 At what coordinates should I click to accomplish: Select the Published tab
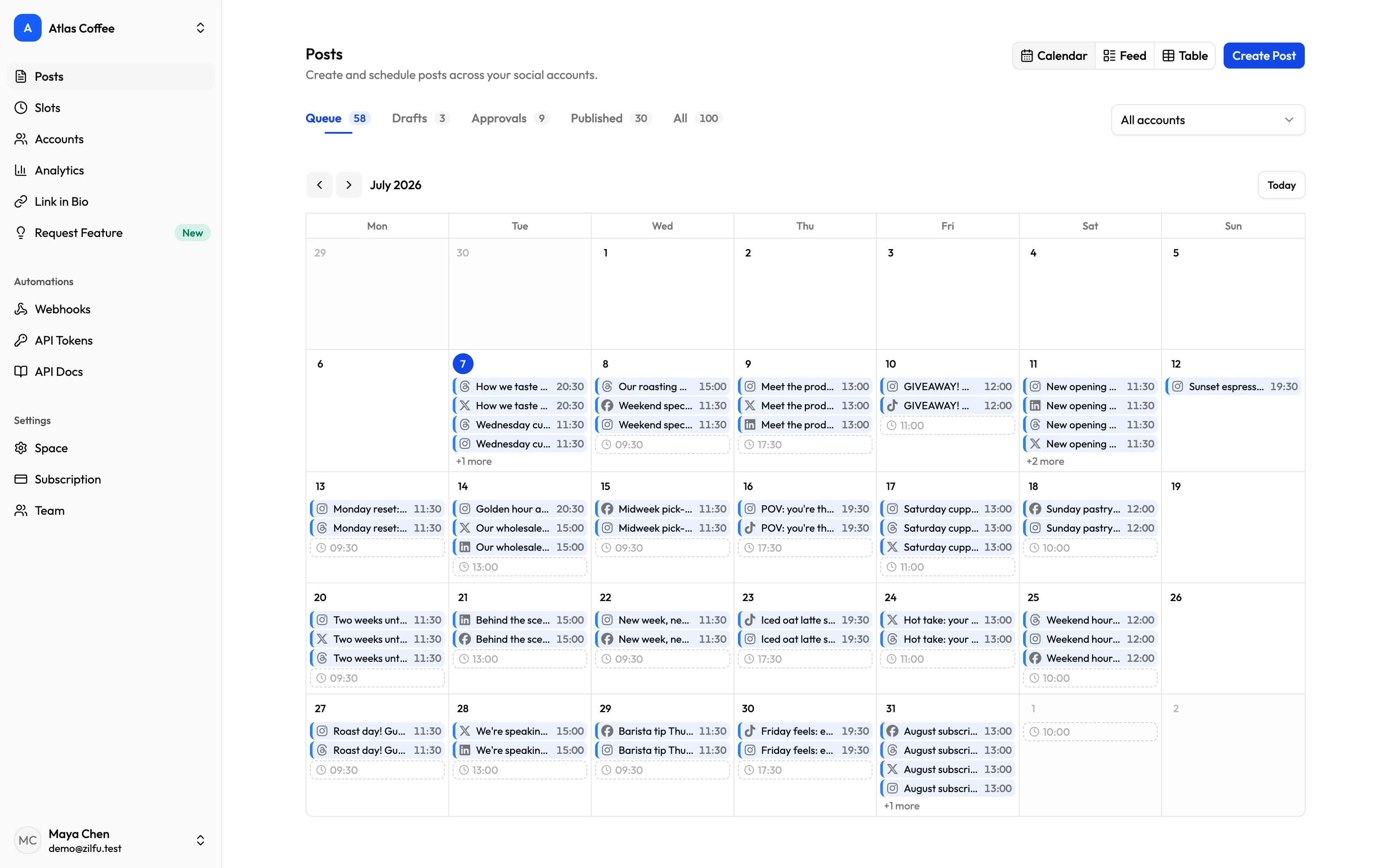[611, 118]
